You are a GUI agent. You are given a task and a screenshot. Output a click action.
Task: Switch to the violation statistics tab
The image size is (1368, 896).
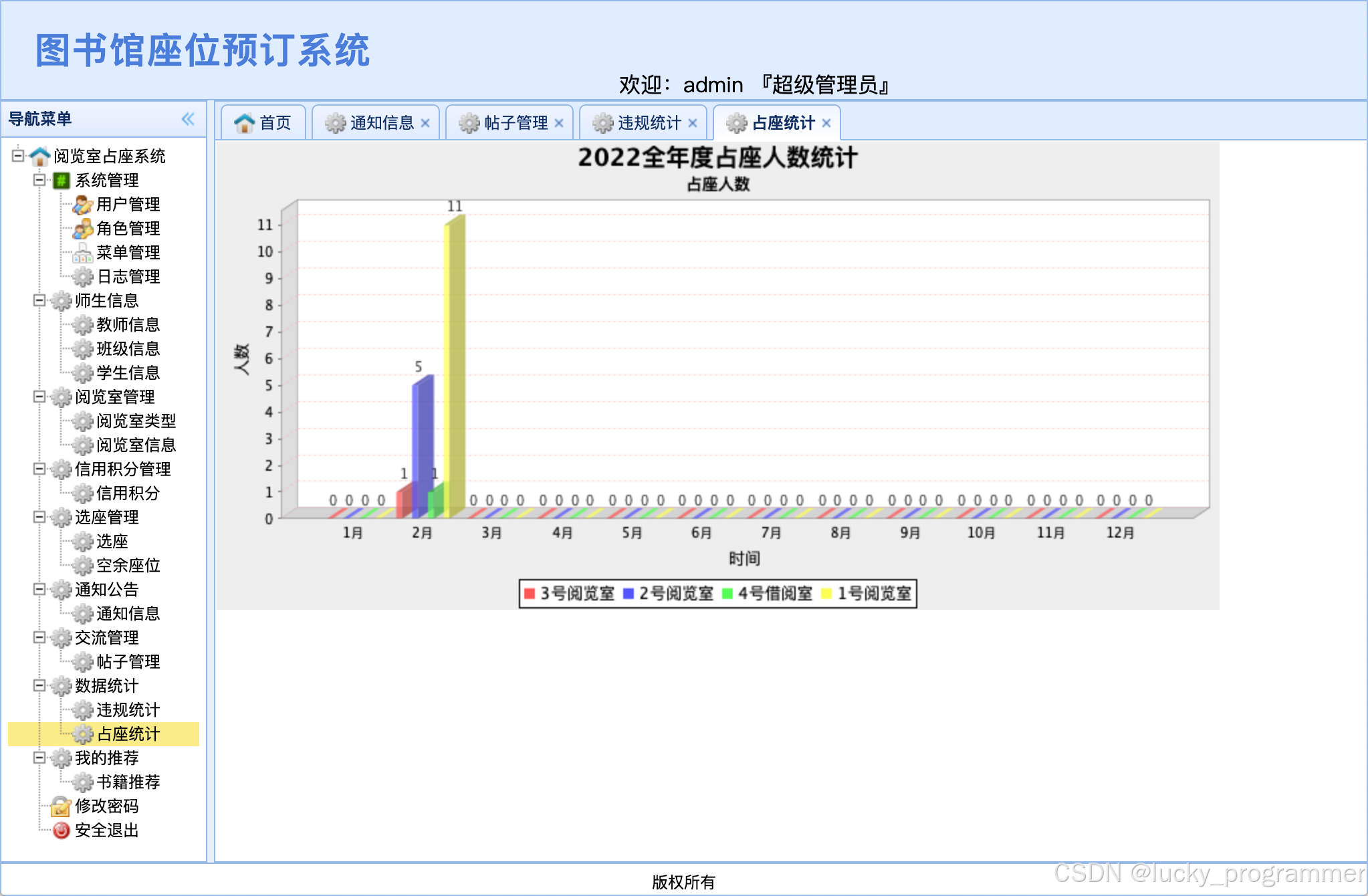pos(648,123)
